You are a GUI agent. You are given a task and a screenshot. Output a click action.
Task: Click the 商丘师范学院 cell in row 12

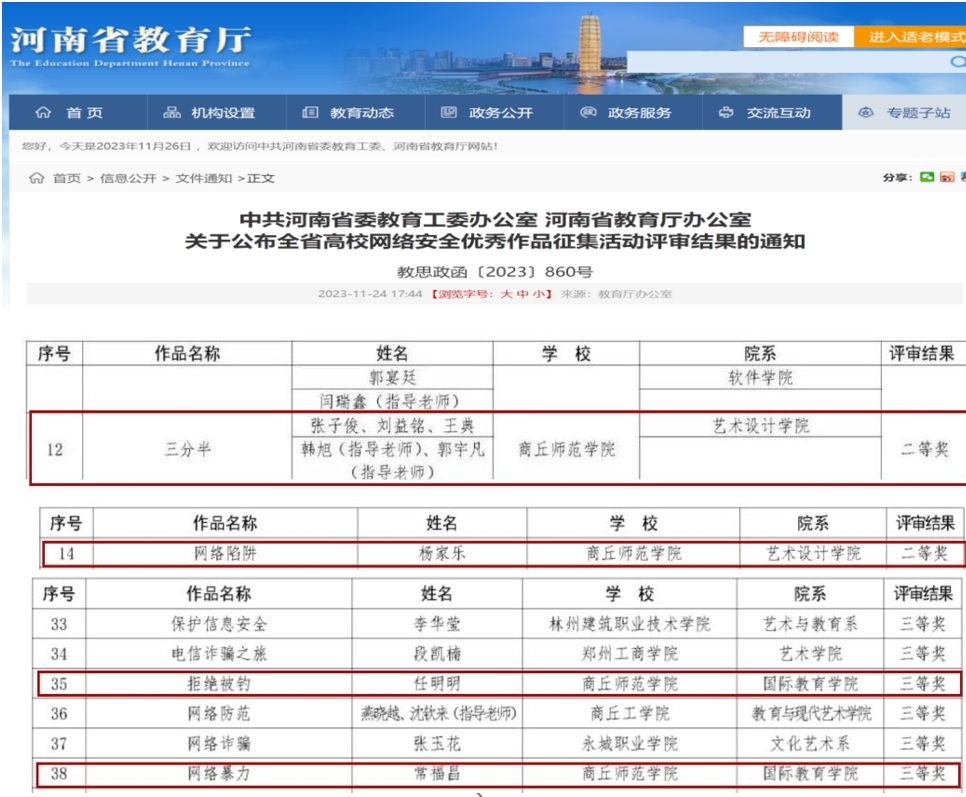point(566,449)
